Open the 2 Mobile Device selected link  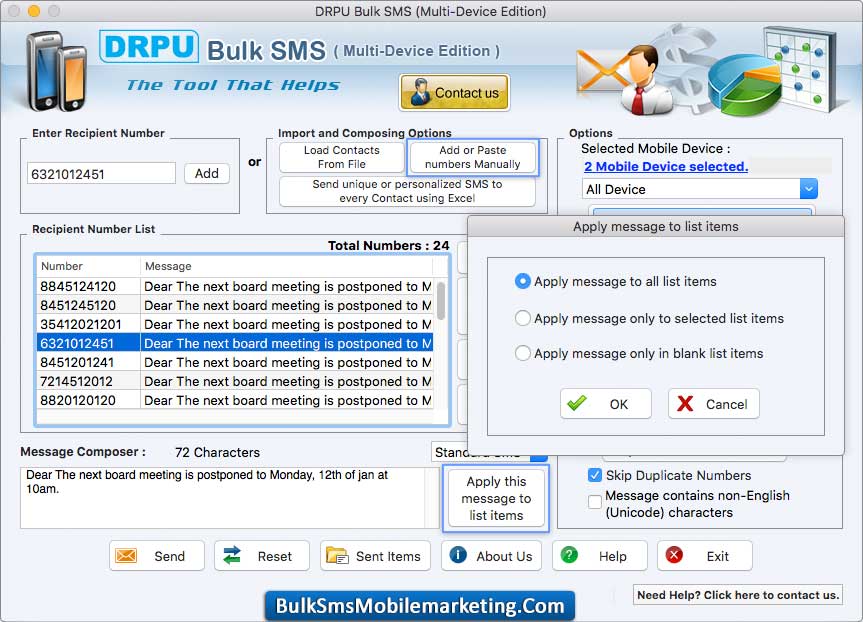coord(666,166)
